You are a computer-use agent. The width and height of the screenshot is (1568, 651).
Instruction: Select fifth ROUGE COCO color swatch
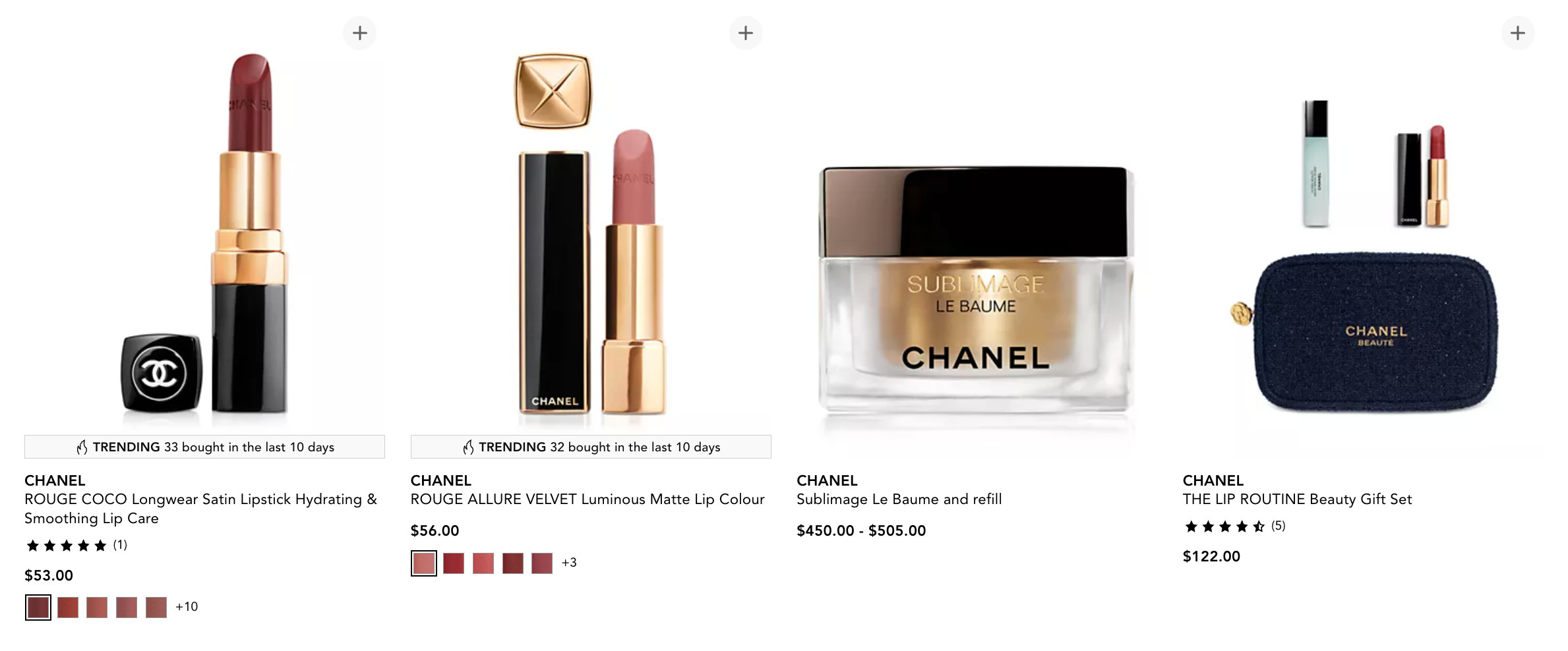[x=156, y=608]
